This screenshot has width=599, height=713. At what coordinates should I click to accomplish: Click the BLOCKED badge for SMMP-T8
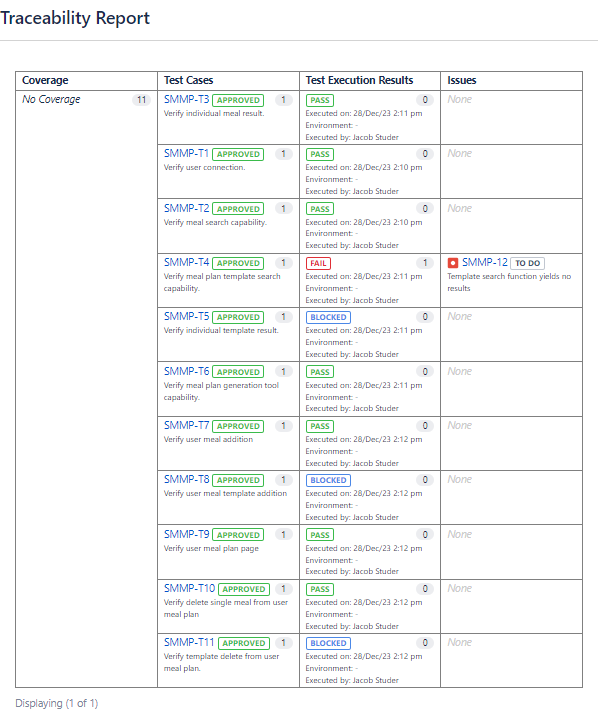328,480
